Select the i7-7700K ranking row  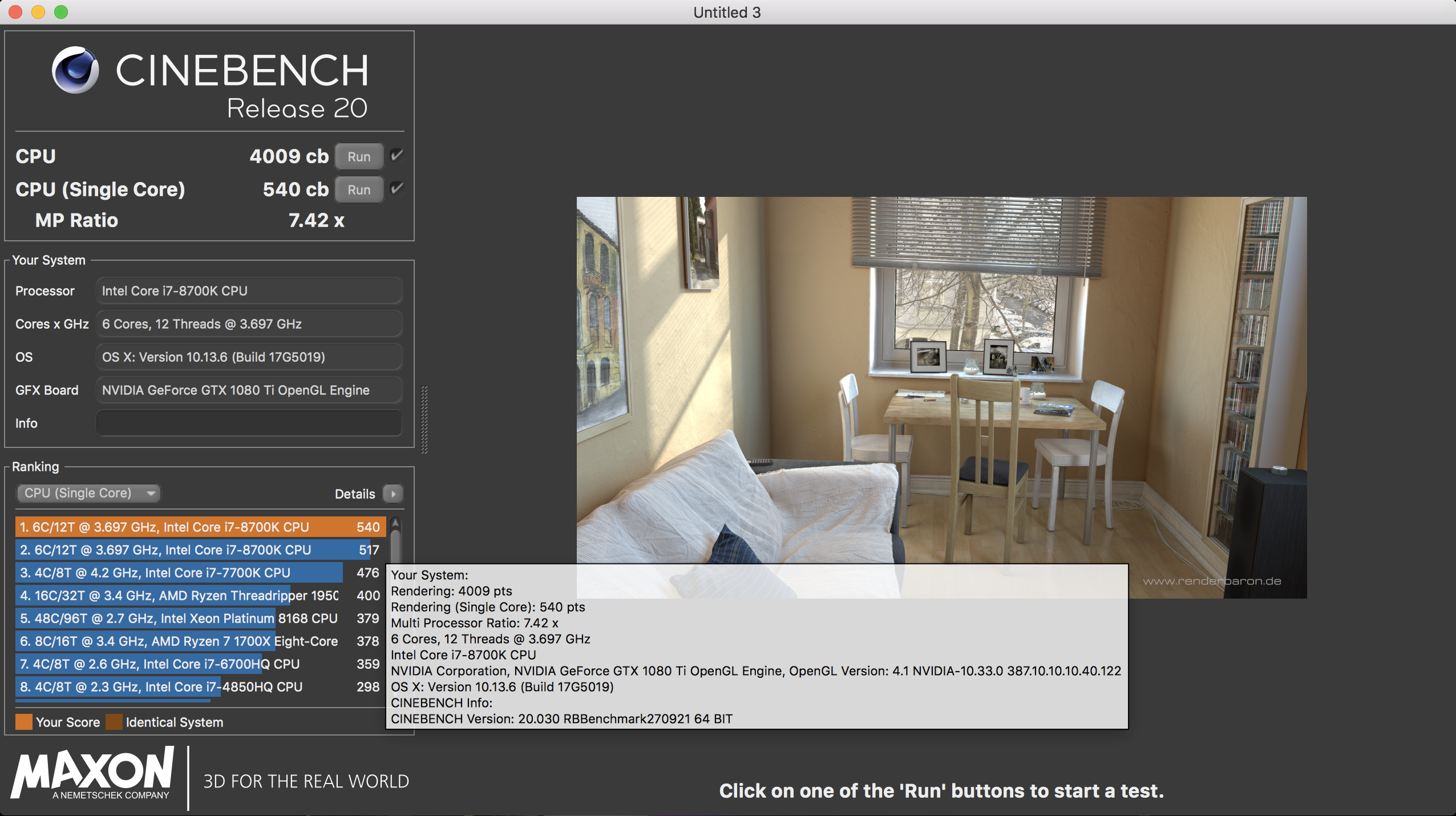click(201, 573)
